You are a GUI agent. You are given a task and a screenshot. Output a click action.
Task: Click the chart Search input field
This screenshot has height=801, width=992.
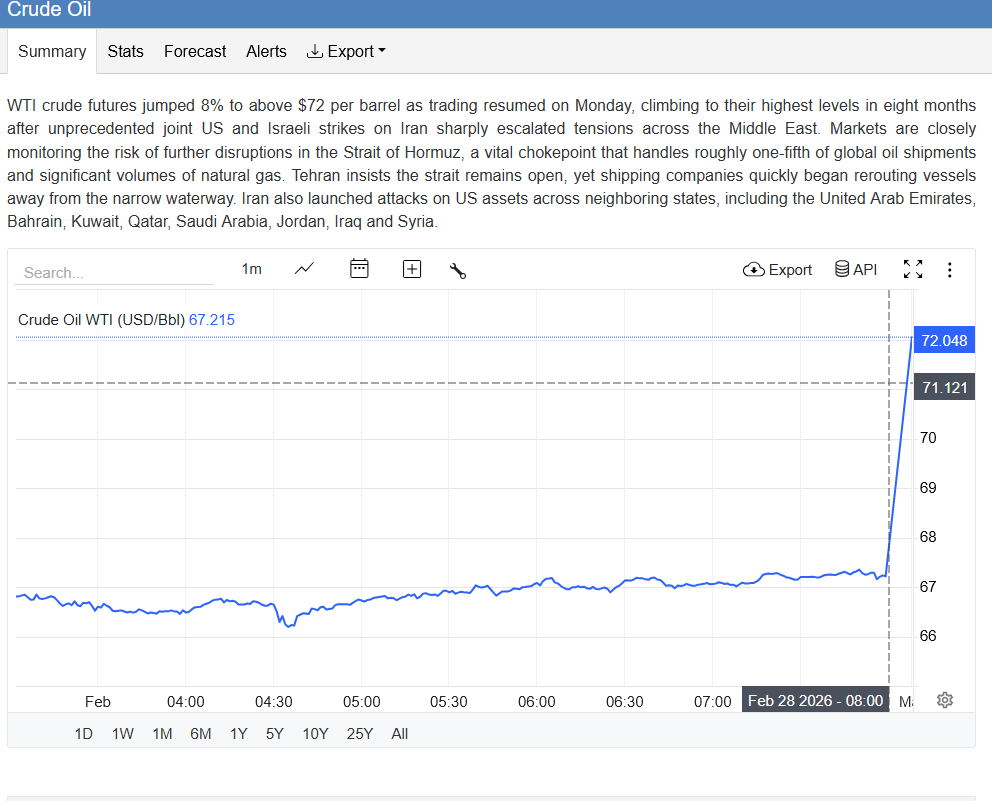pyautogui.click(x=114, y=273)
